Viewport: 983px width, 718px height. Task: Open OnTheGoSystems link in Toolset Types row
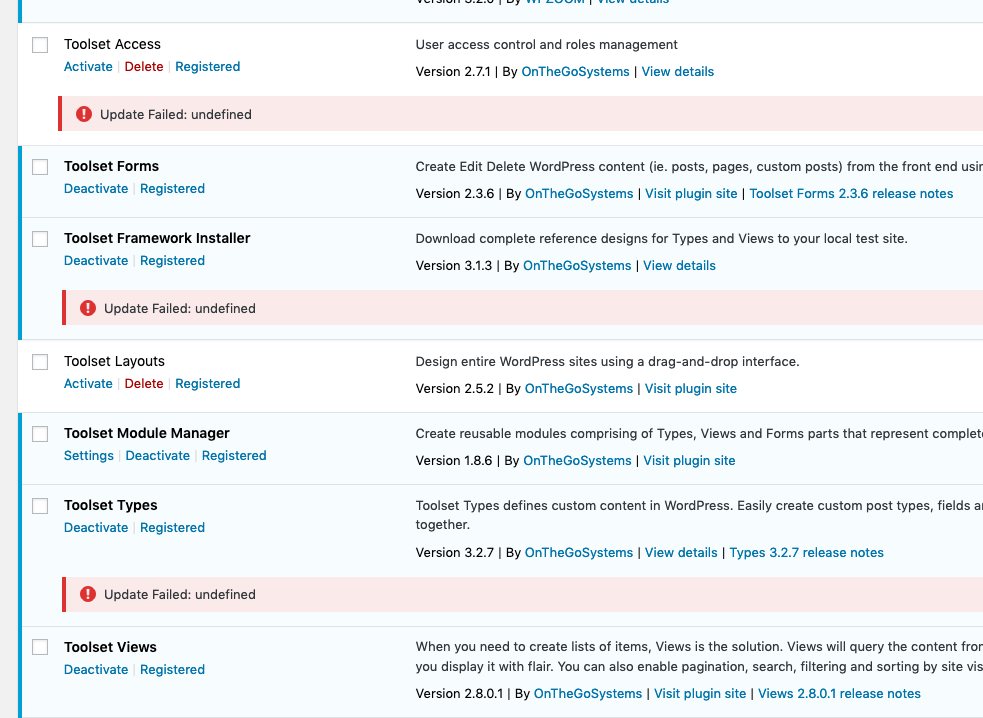tap(579, 553)
